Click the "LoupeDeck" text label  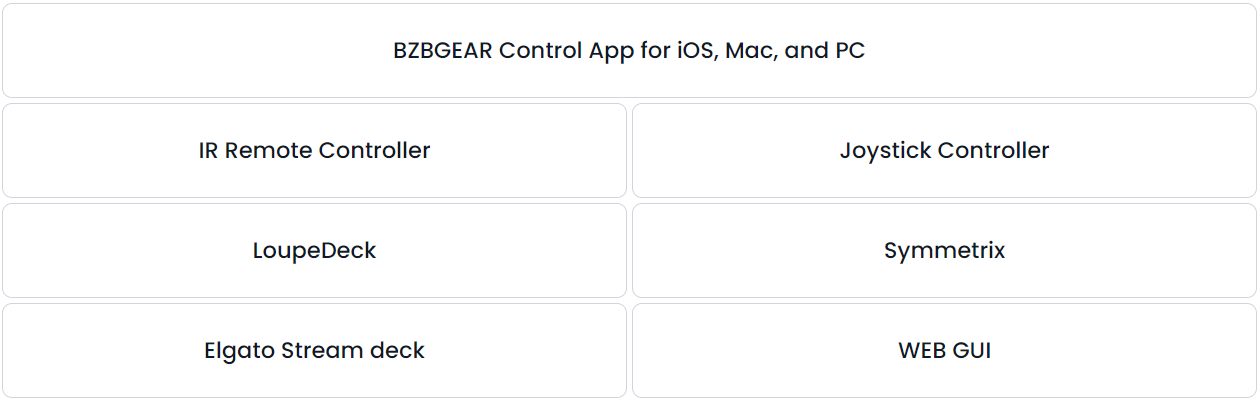pyautogui.click(x=314, y=251)
